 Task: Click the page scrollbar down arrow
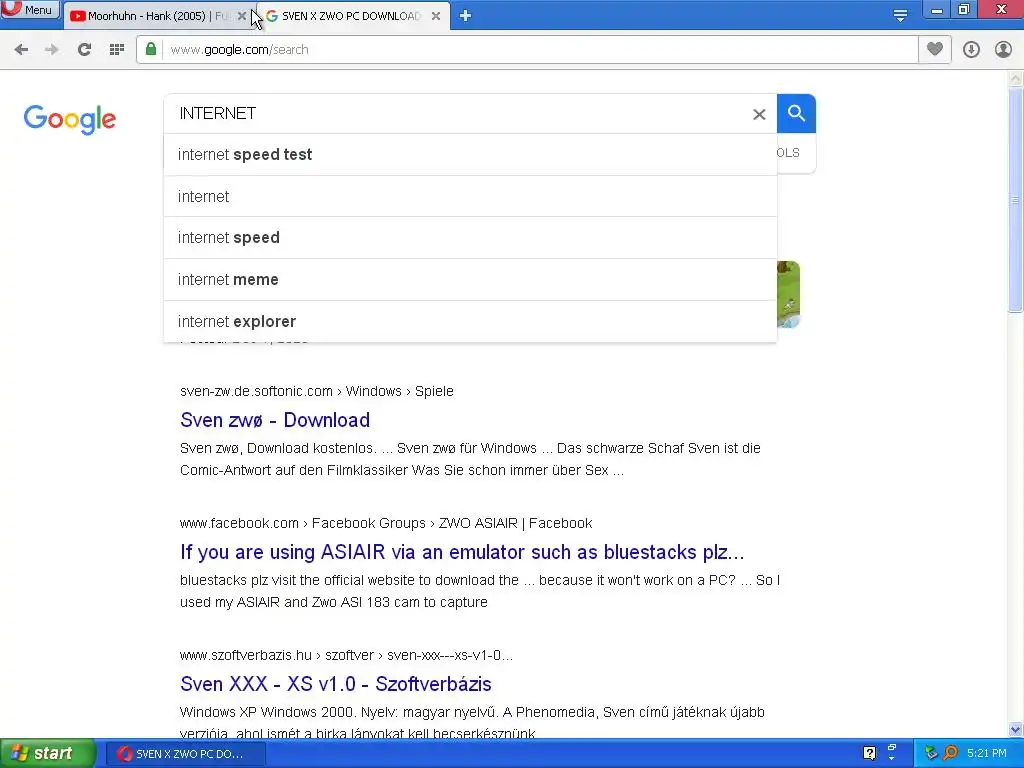click(x=1016, y=729)
